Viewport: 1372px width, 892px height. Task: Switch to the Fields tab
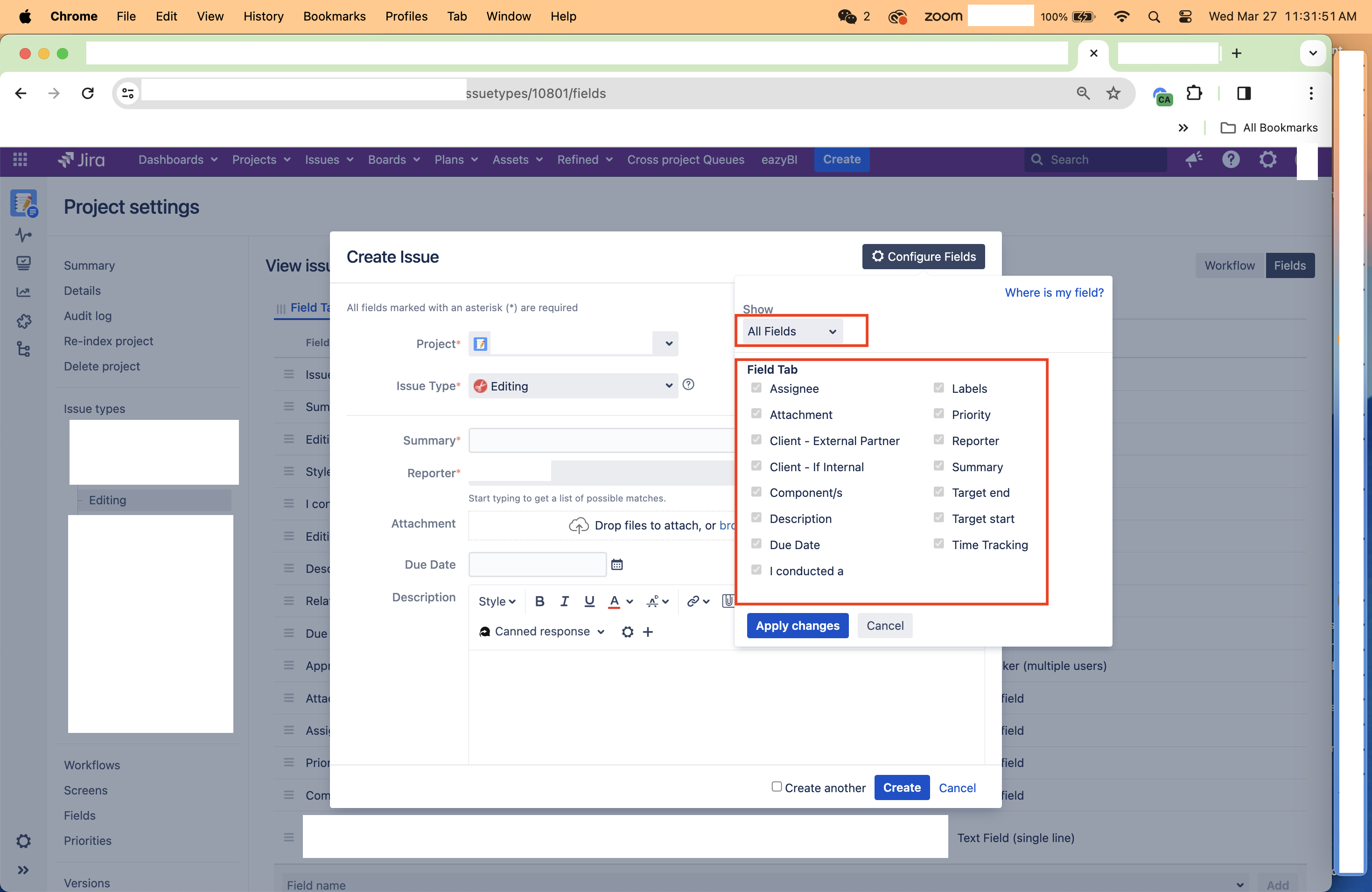coord(1289,265)
